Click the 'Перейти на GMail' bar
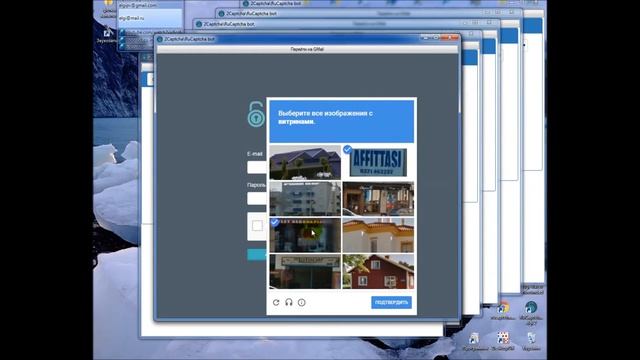The image size is (640, 360). point(307,49)
